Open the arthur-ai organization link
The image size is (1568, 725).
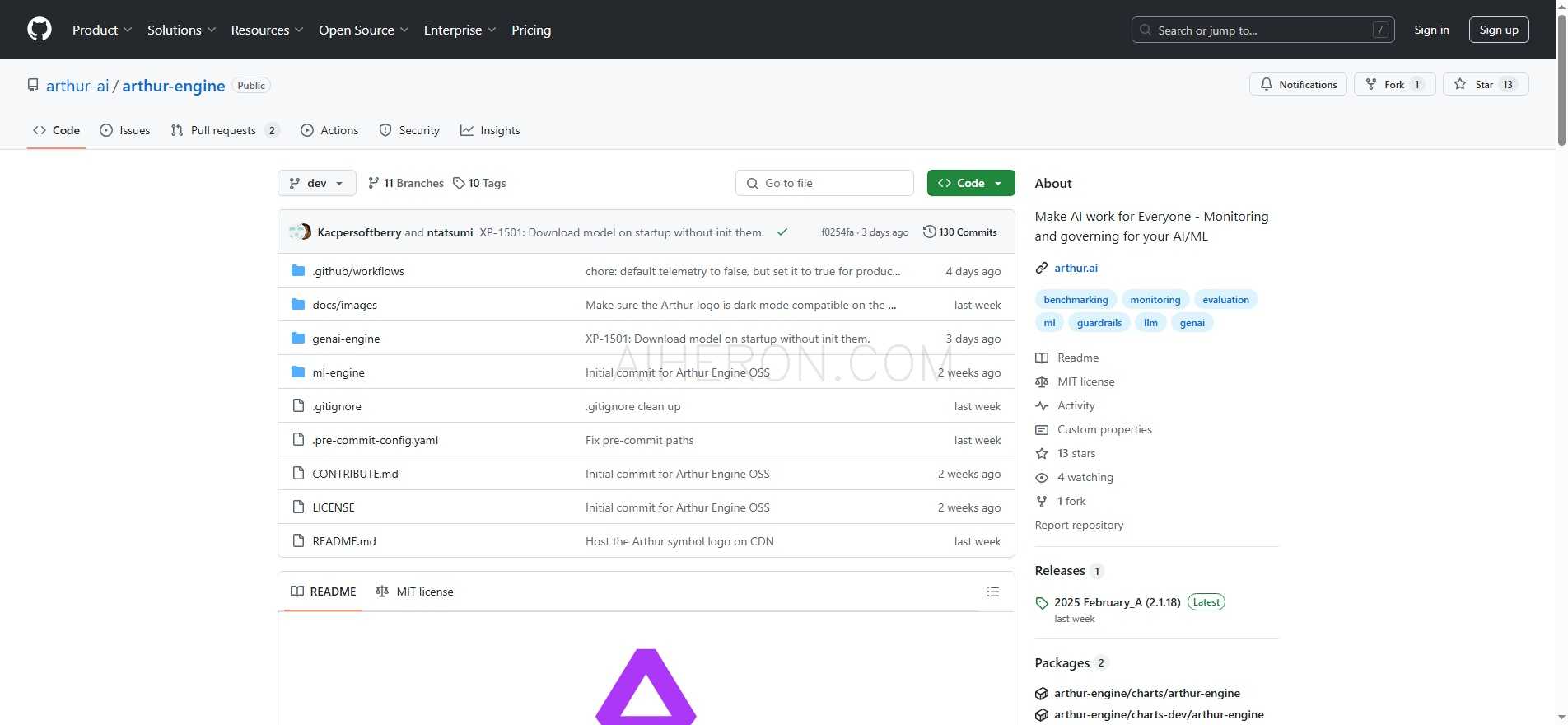coord(77,86)
